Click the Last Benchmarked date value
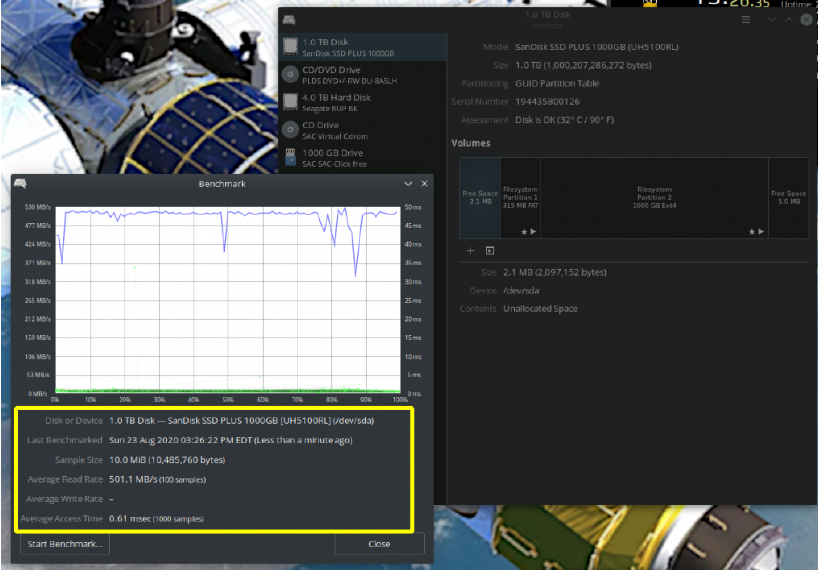818x570 pixels. 231,440
